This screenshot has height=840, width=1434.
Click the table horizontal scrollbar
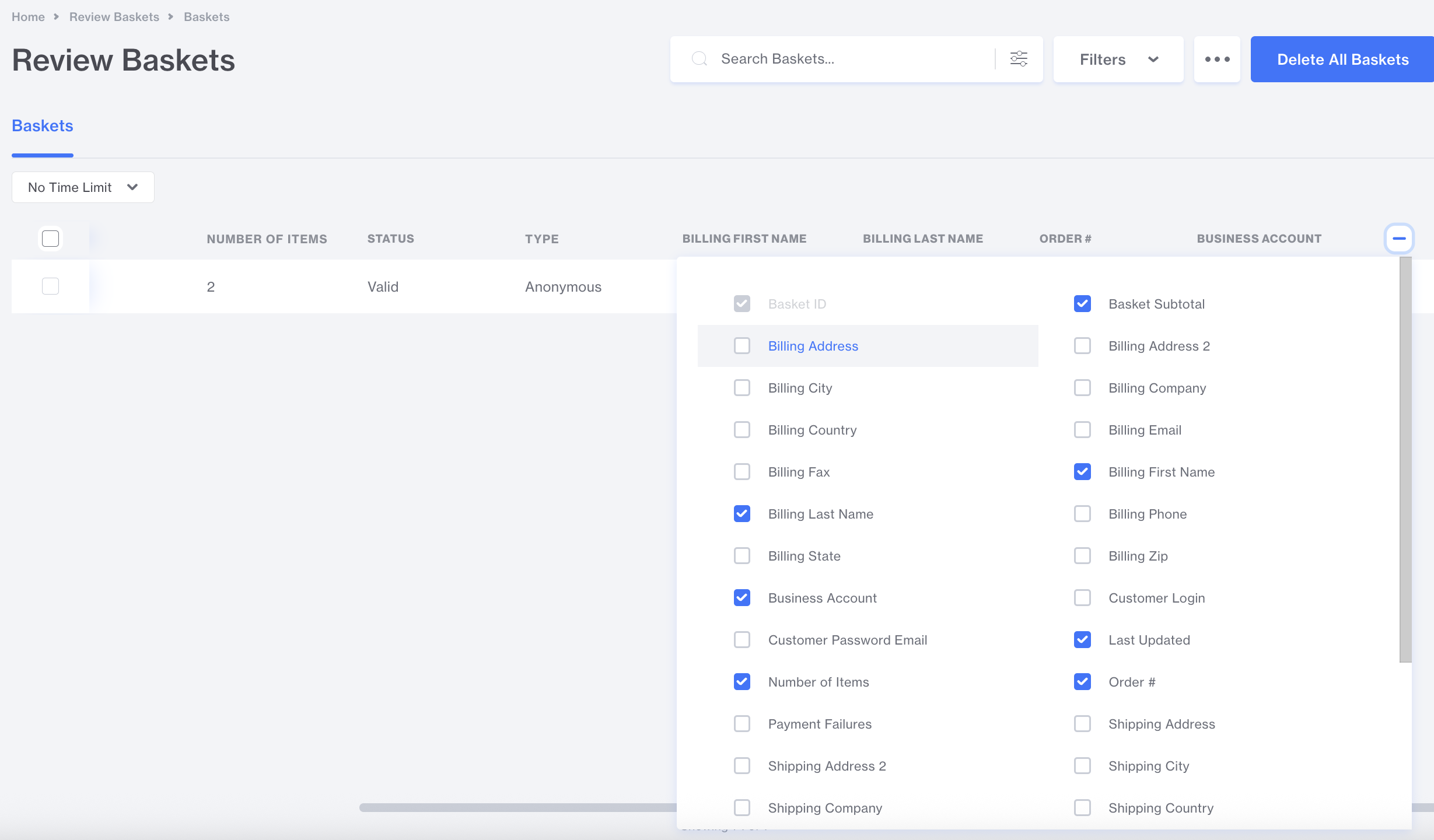pos(518,807)
